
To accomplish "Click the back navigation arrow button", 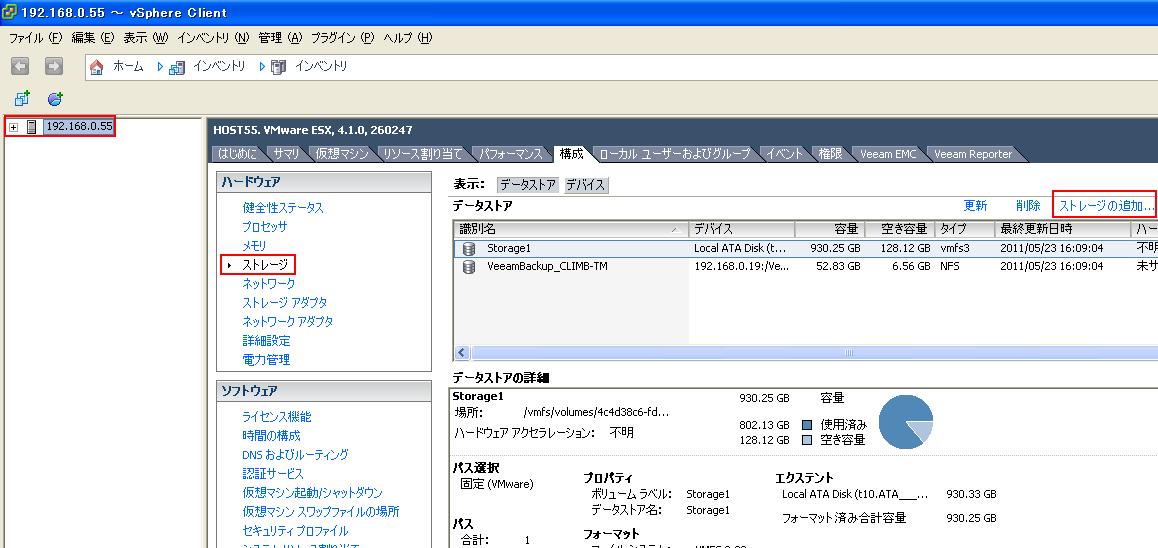I will tap(20, 66).
